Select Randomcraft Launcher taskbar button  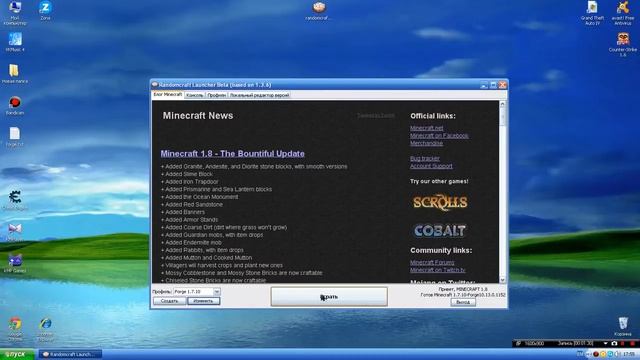70,354
